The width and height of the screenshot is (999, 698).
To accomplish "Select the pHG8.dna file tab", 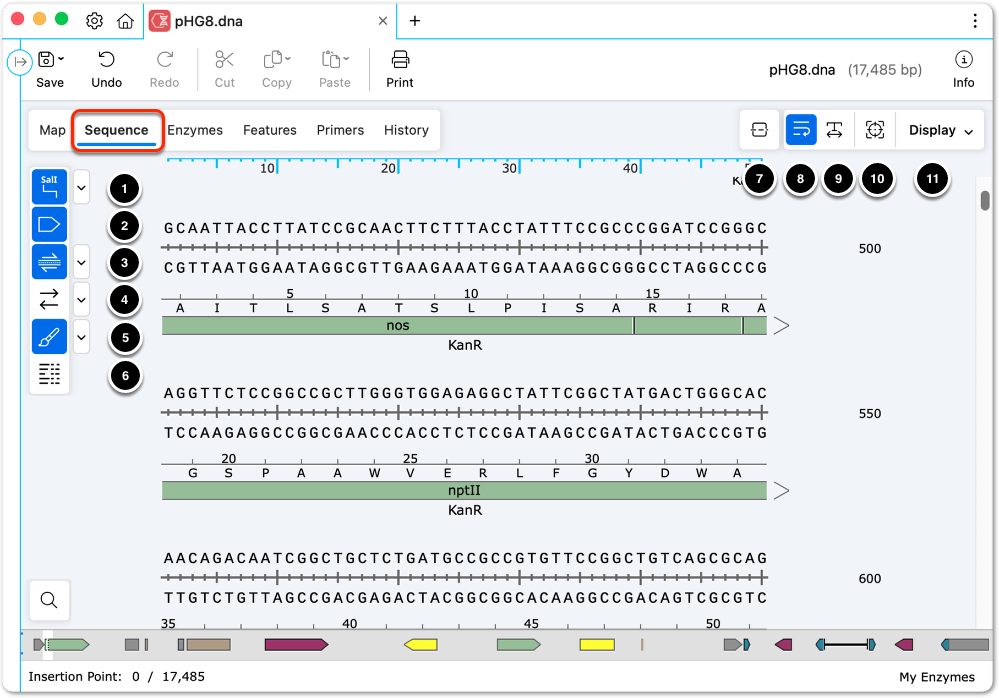I will pyautogui.click(x=270, y=21).
